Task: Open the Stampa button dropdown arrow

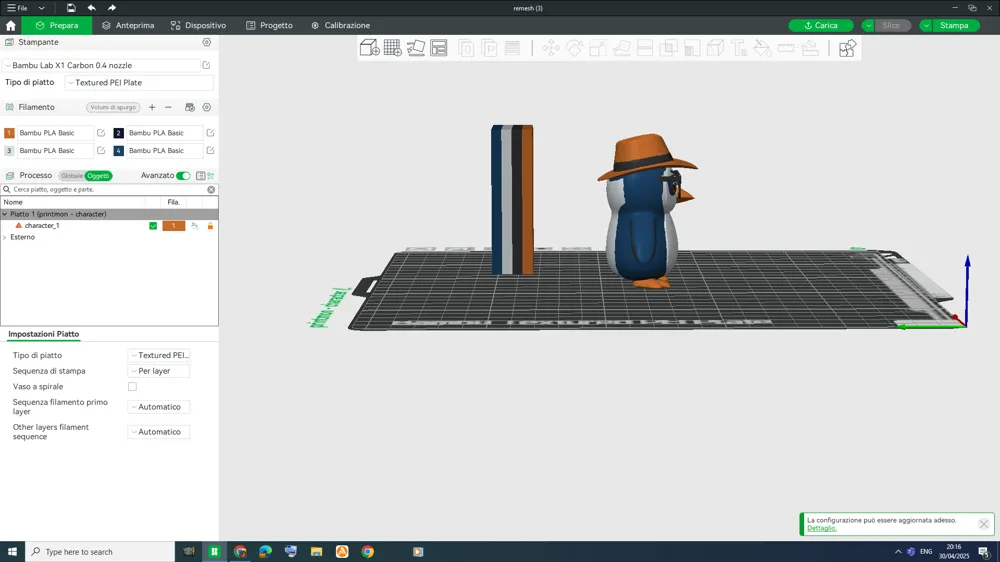Action: tap(926, 26)
